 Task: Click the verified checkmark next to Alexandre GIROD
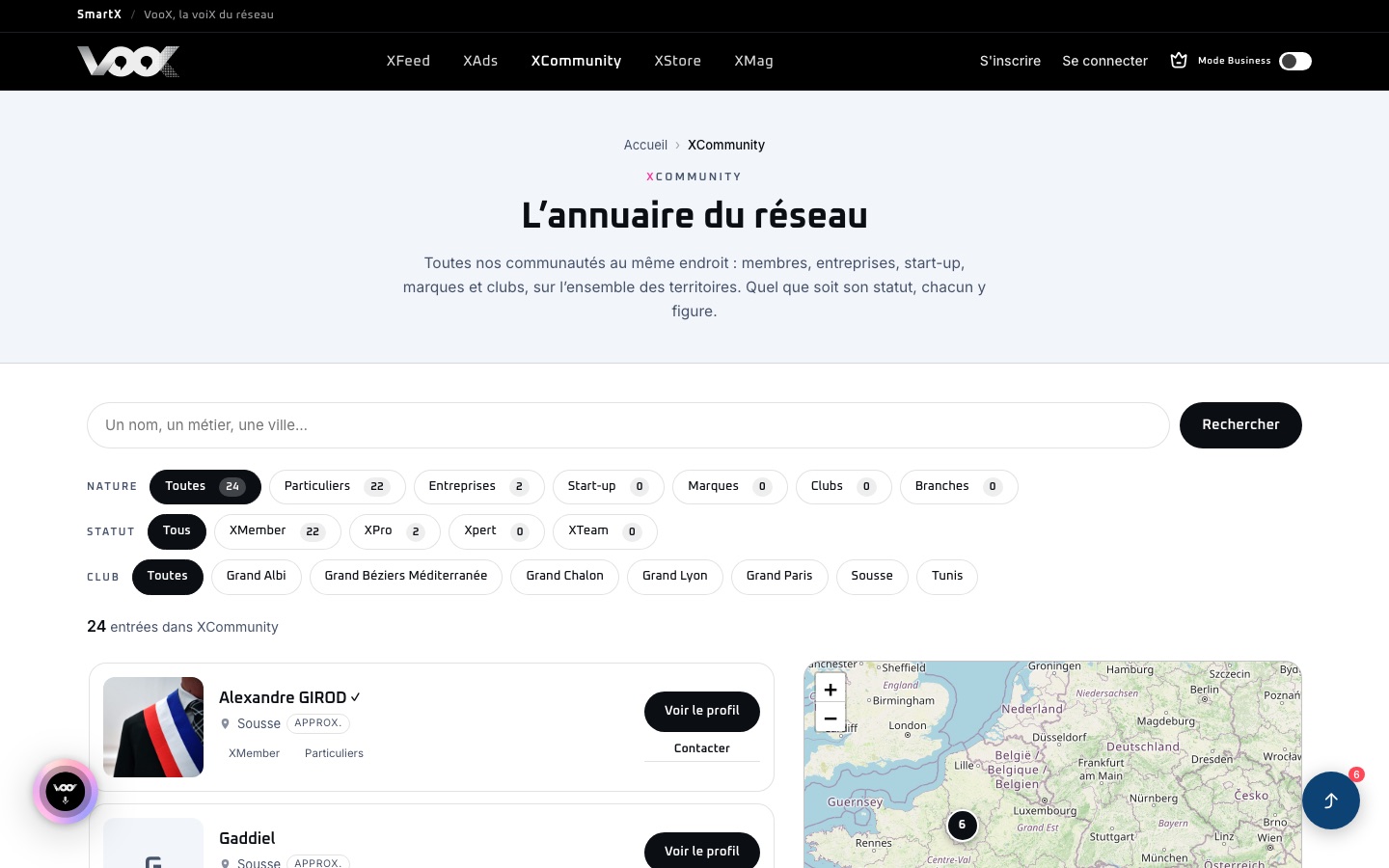pos(356,697)
